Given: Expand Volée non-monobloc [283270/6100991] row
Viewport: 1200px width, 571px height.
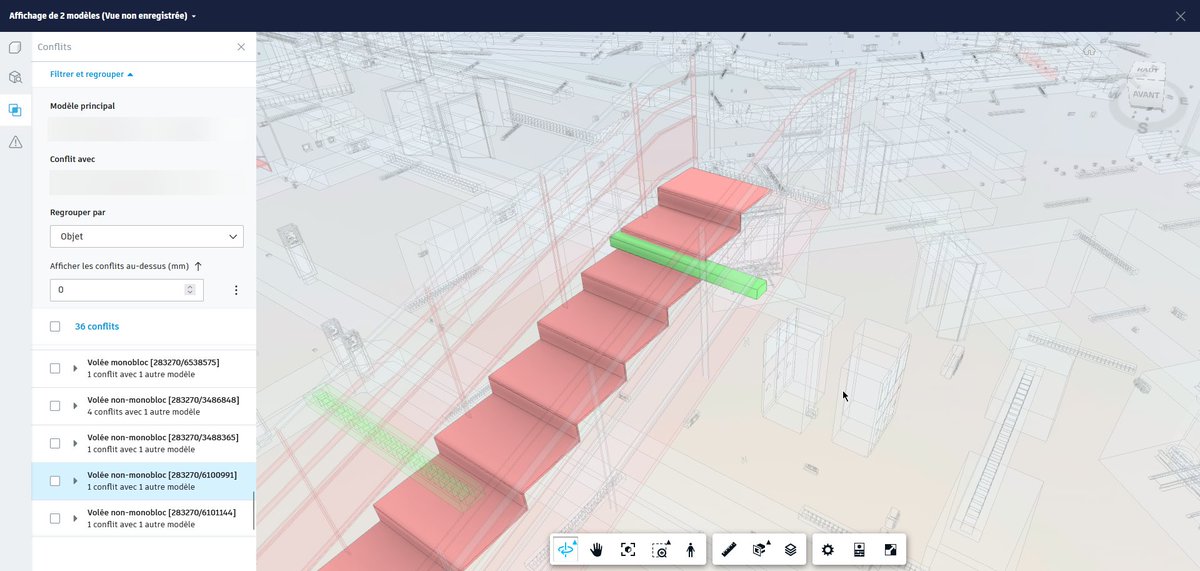Looking at the screenshot, I should coord(75,481).
